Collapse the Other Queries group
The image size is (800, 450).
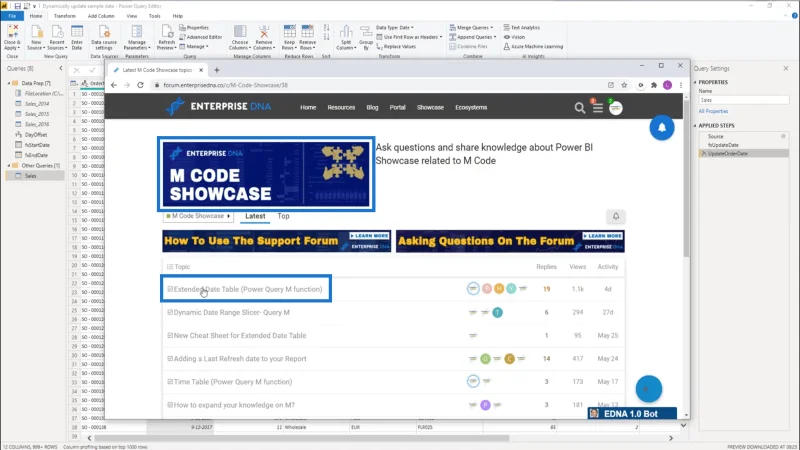[9, 165]
